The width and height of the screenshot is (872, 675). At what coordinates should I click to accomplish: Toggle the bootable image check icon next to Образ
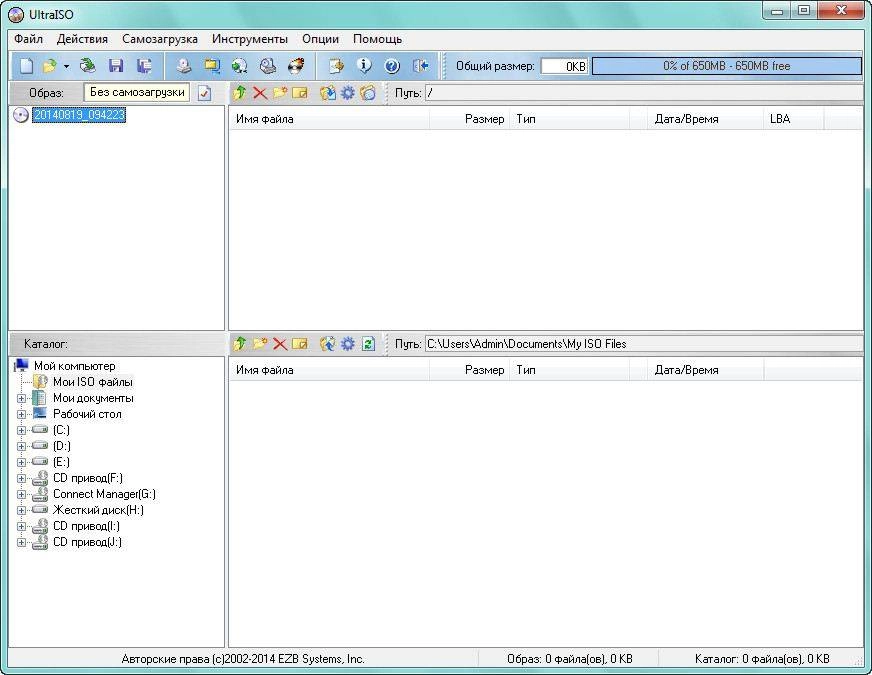coord(205,93)
